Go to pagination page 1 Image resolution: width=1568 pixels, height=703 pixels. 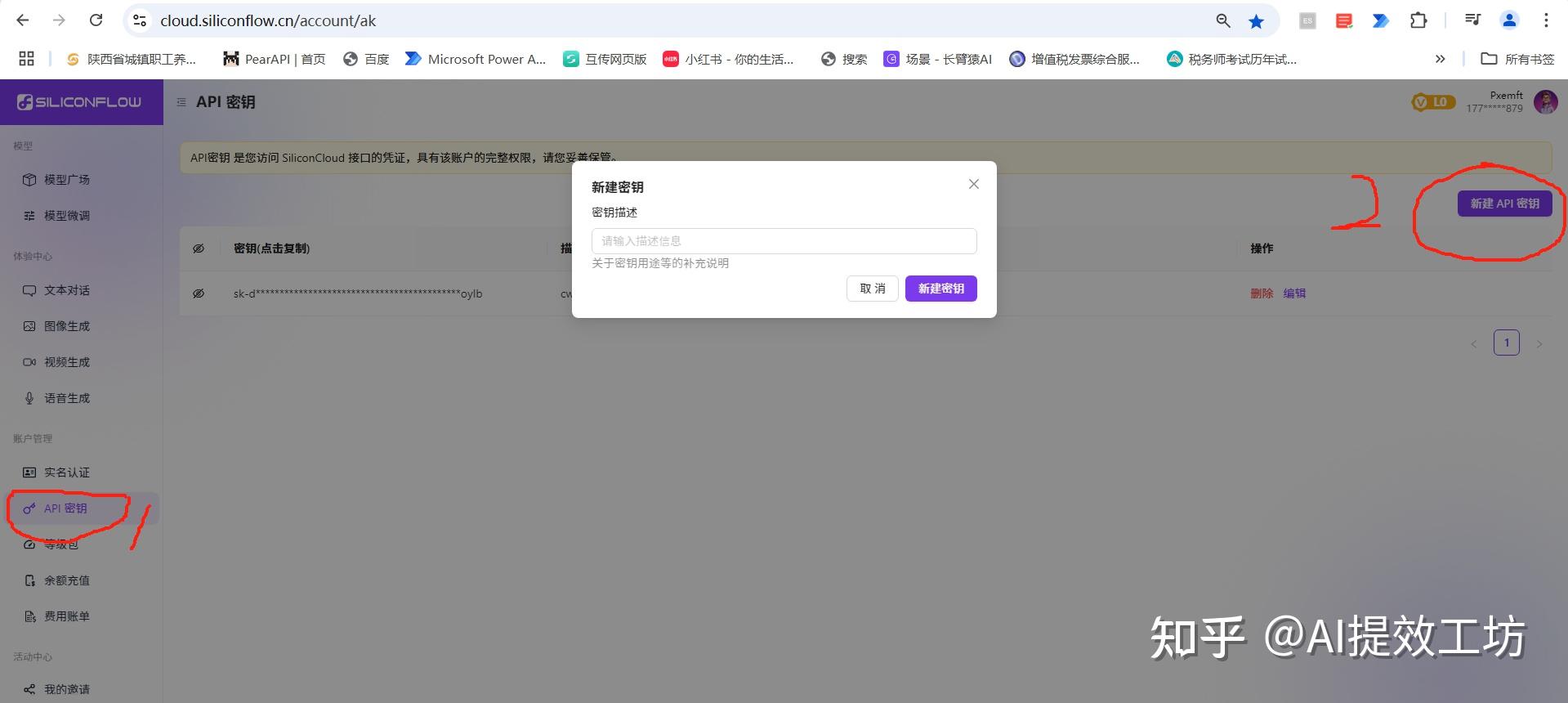click(1506, 343)
